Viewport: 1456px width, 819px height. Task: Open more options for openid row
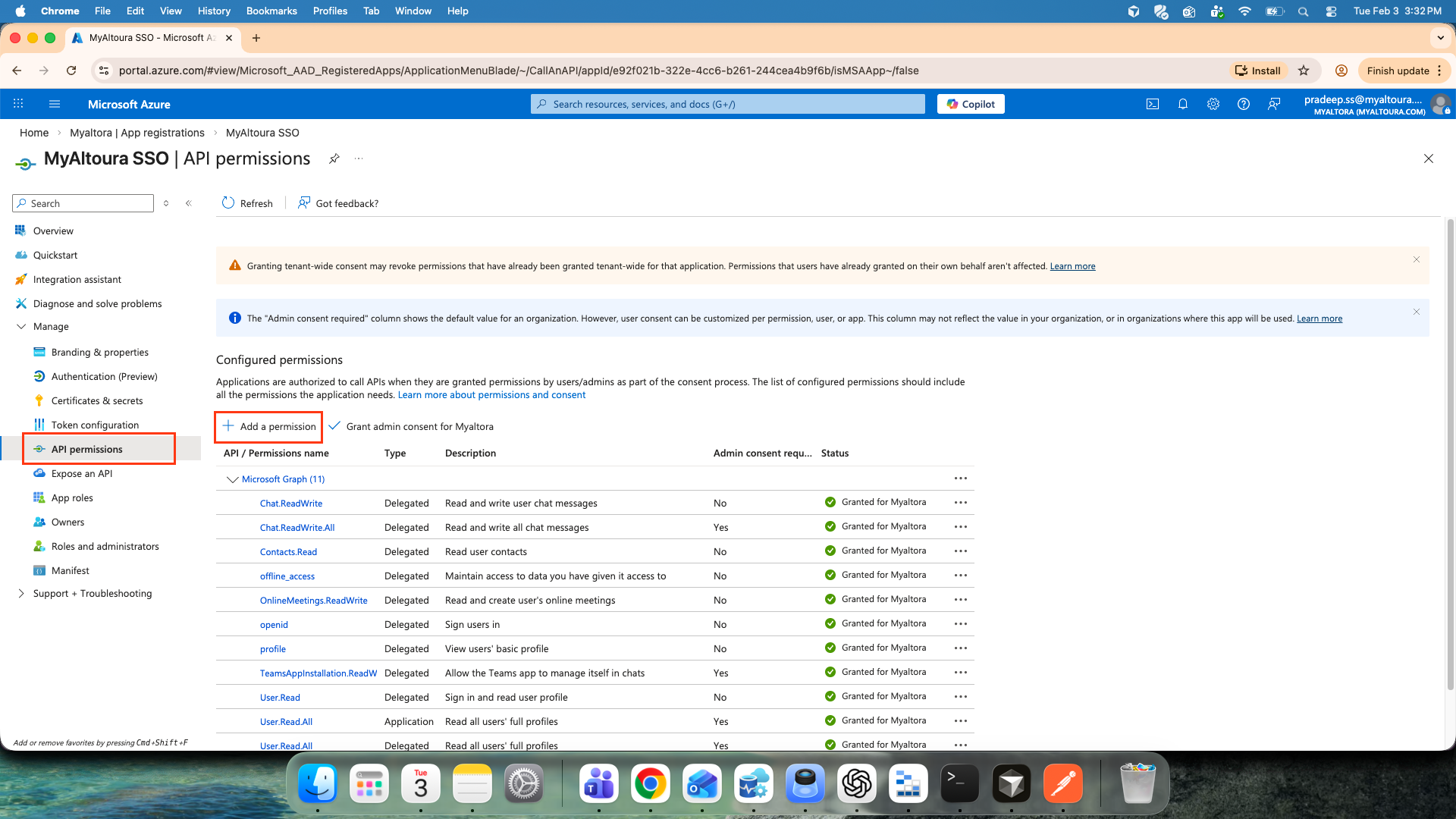pyautogui.click(x=961, y=624)
